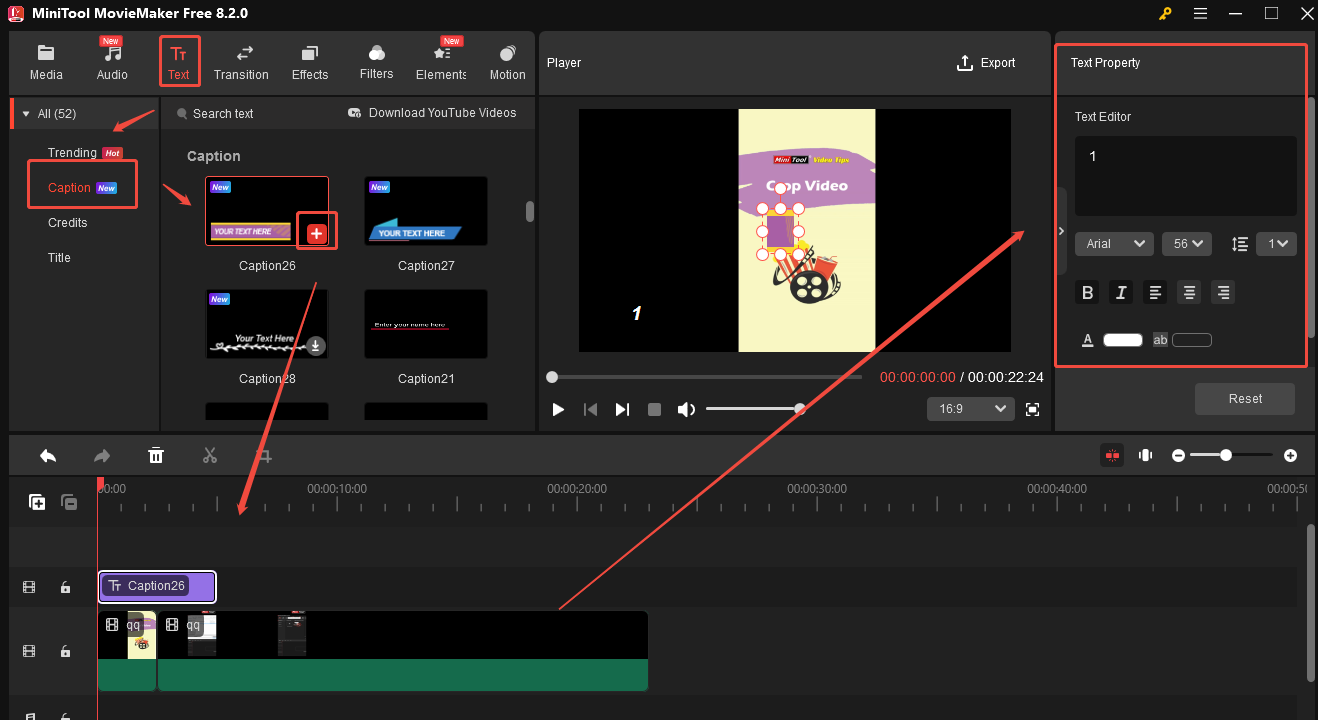Click the line spacing icon
Viewport: 1318px width, 720px height.
(x=1240, y=243)
